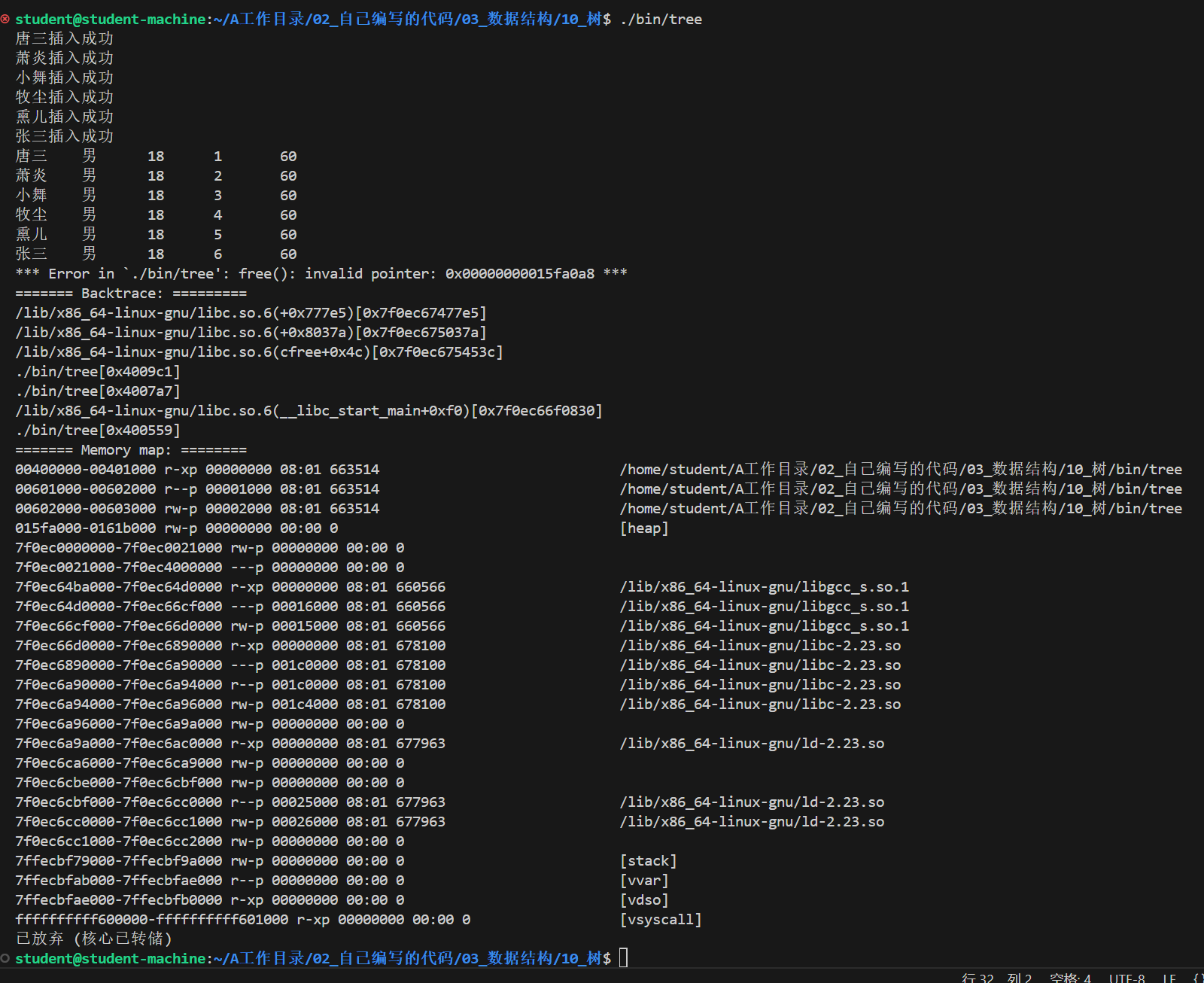Click the libc.so.6(+0x777e5) backtrace line
Viewport: 1204px width, 983px height.
coord(251,312)
